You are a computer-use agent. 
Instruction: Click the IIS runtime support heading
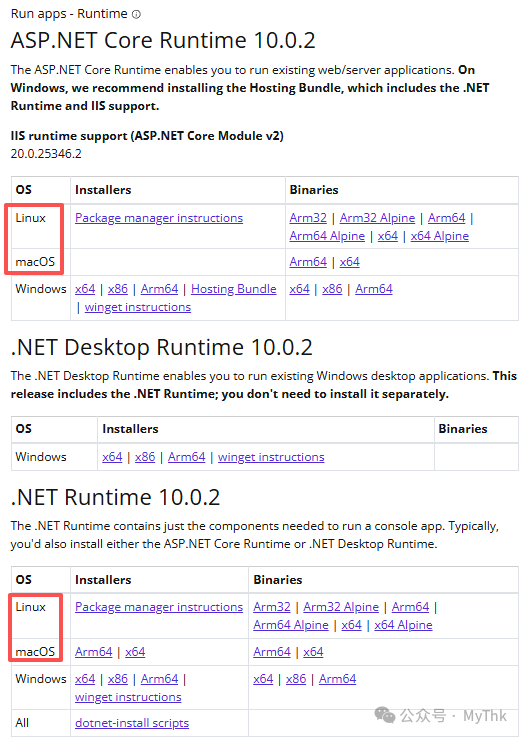point(147,136)
